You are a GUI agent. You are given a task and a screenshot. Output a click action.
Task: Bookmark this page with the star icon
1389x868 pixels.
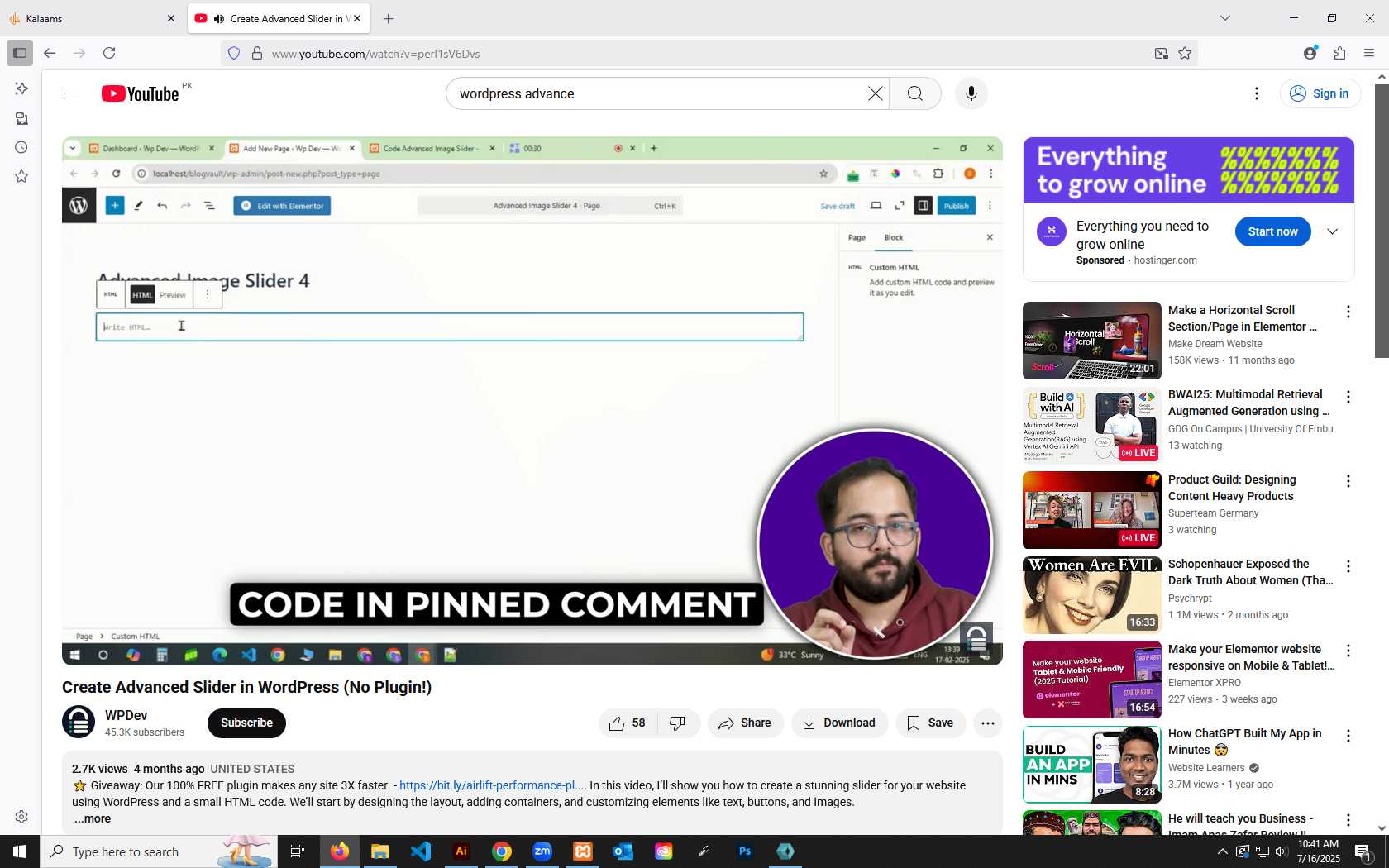pyautogui.click(x=1185, y=53)
